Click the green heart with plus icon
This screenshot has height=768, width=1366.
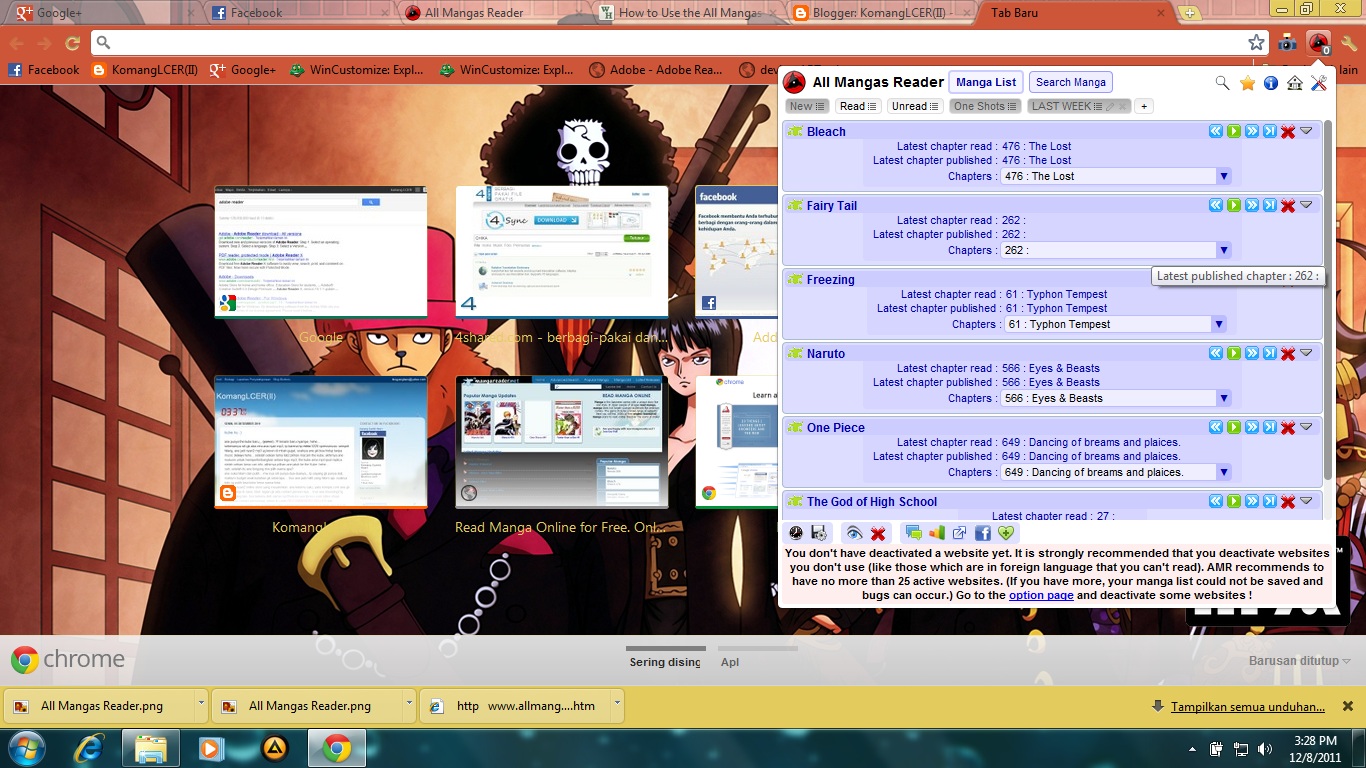(x=1006, y=533)
